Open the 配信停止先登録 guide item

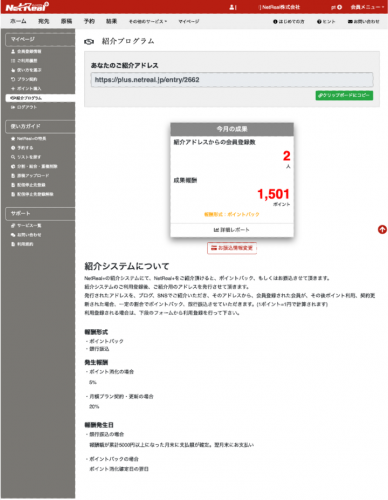pos(28,185)
